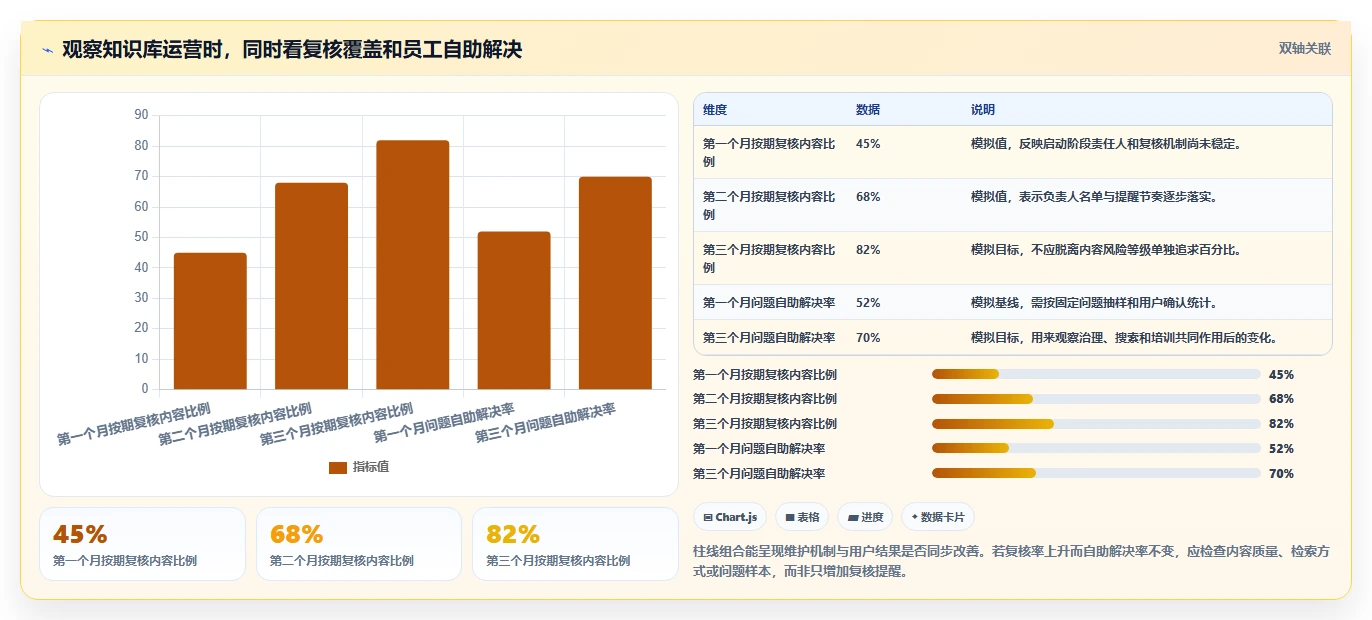Open the 45% stat card
The height and width of the screenshot is (620, 1372).
click(142, 544)
